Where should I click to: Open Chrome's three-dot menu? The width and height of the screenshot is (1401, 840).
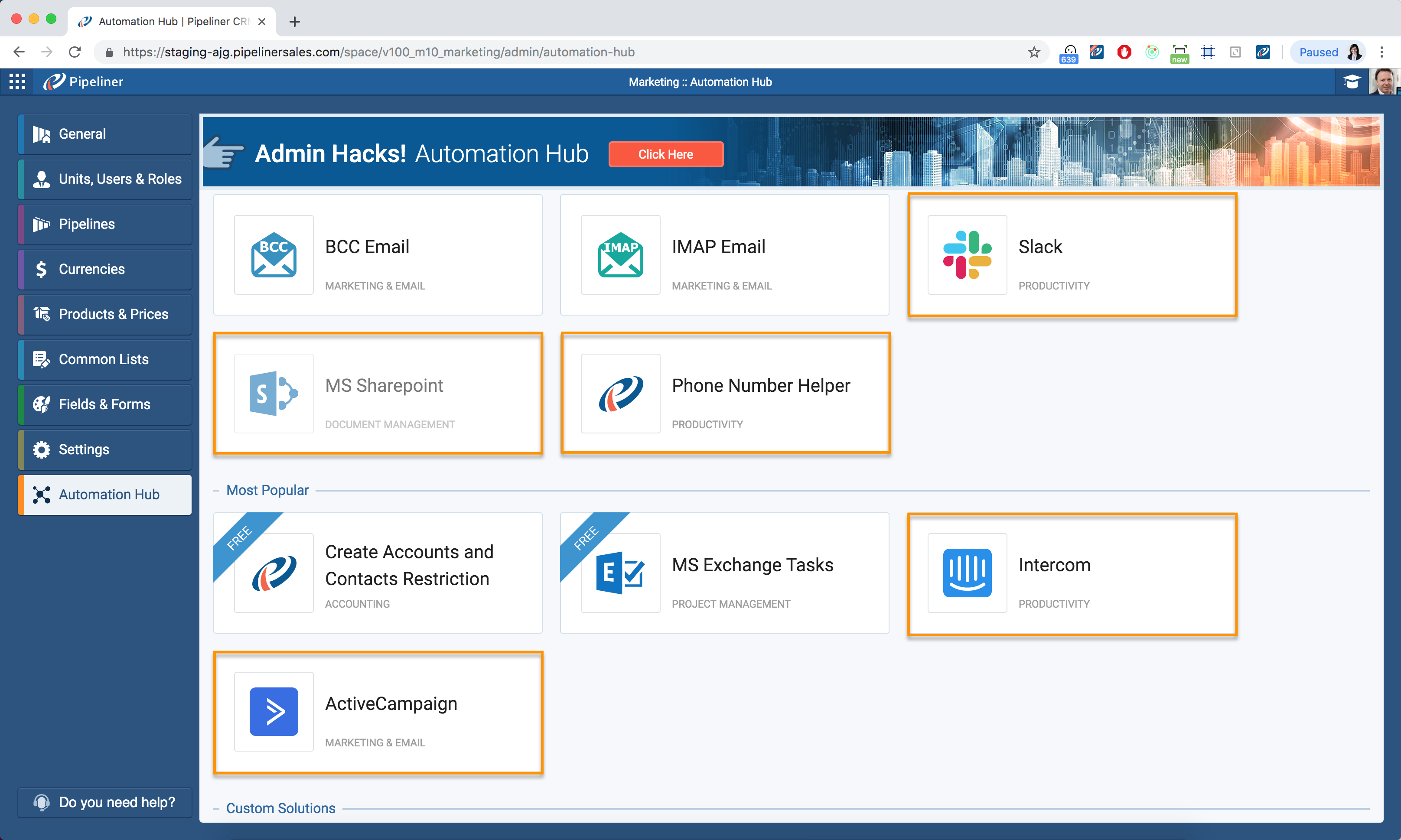pyautogui.click(x=1382, y=52)
